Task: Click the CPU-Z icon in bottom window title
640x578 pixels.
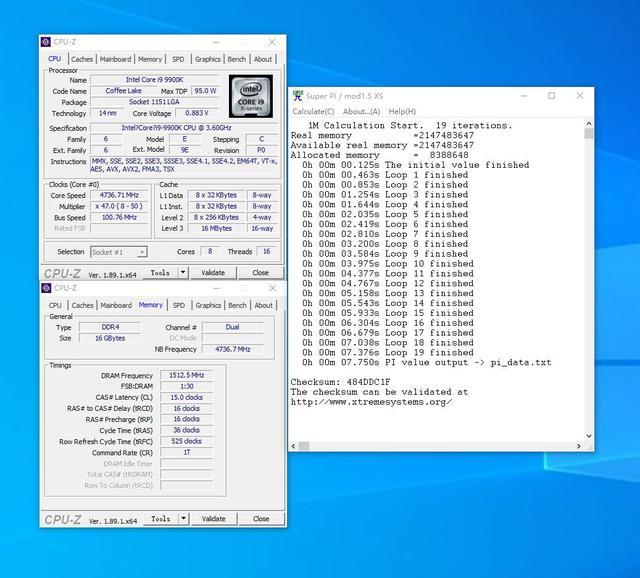Action: pos(46,288)
